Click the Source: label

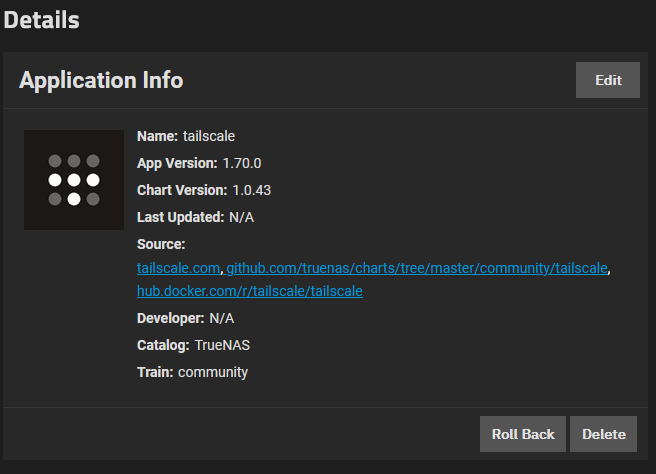(x=161, y=244)
